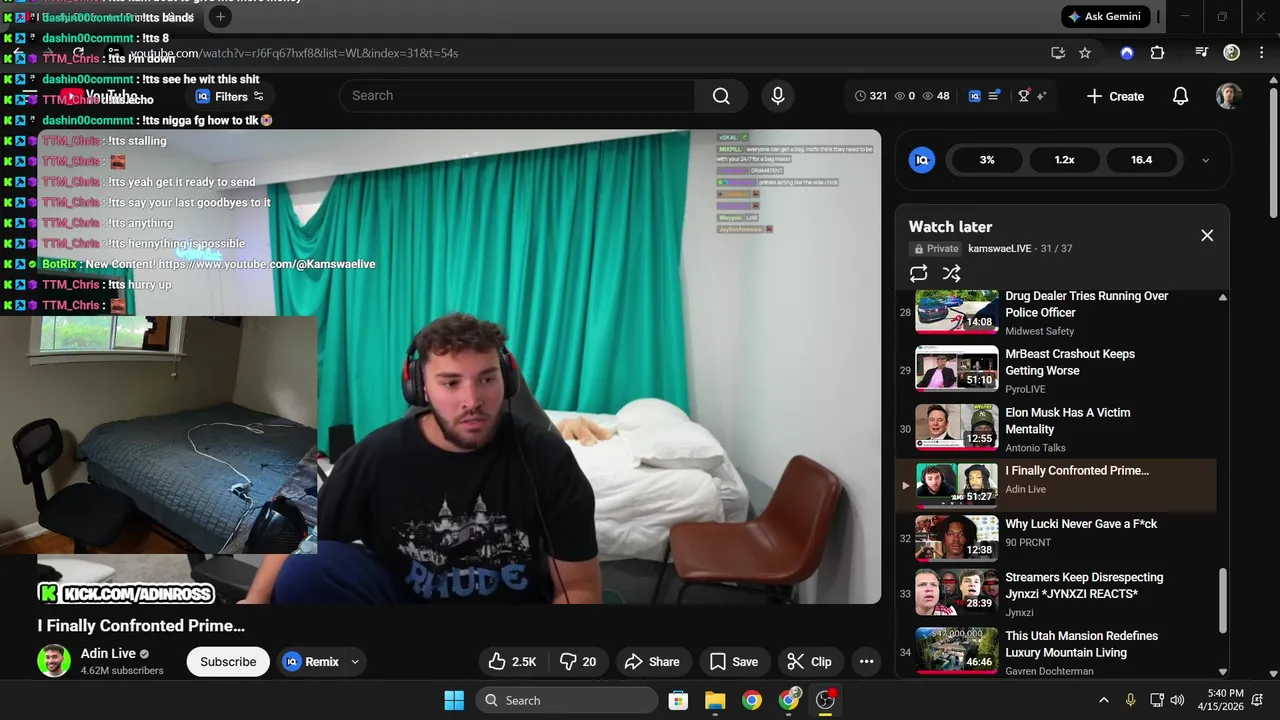
Task: Open more actions three-dot menu under video
Action: (866, 661)
